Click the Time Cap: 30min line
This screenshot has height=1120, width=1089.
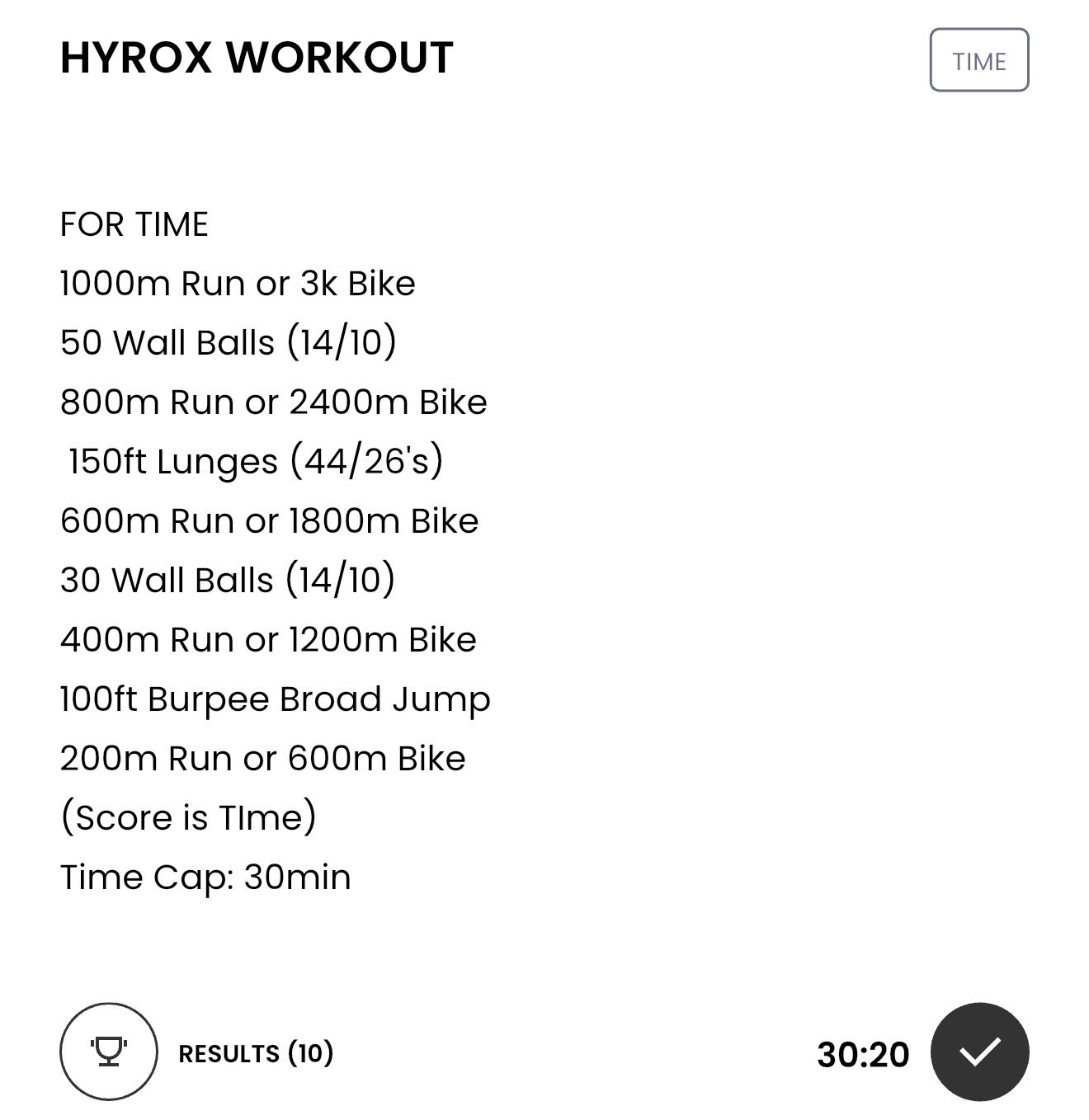[x=205, y=878]
